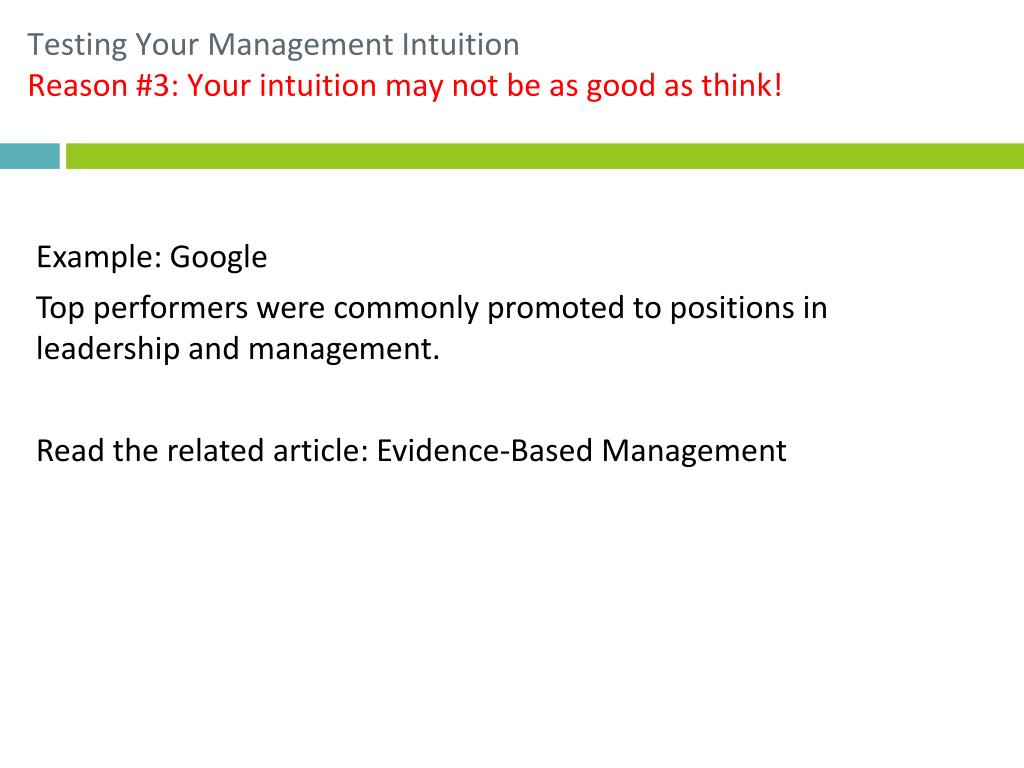
Task: Click the 'Example:' label text
Action: click(99, 258)
